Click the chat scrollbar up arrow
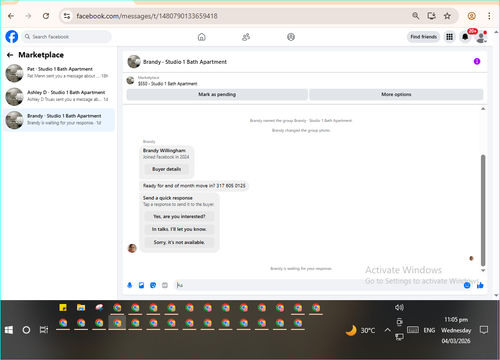The width and height of the screenshot is (500, 360). pos(483,109)
